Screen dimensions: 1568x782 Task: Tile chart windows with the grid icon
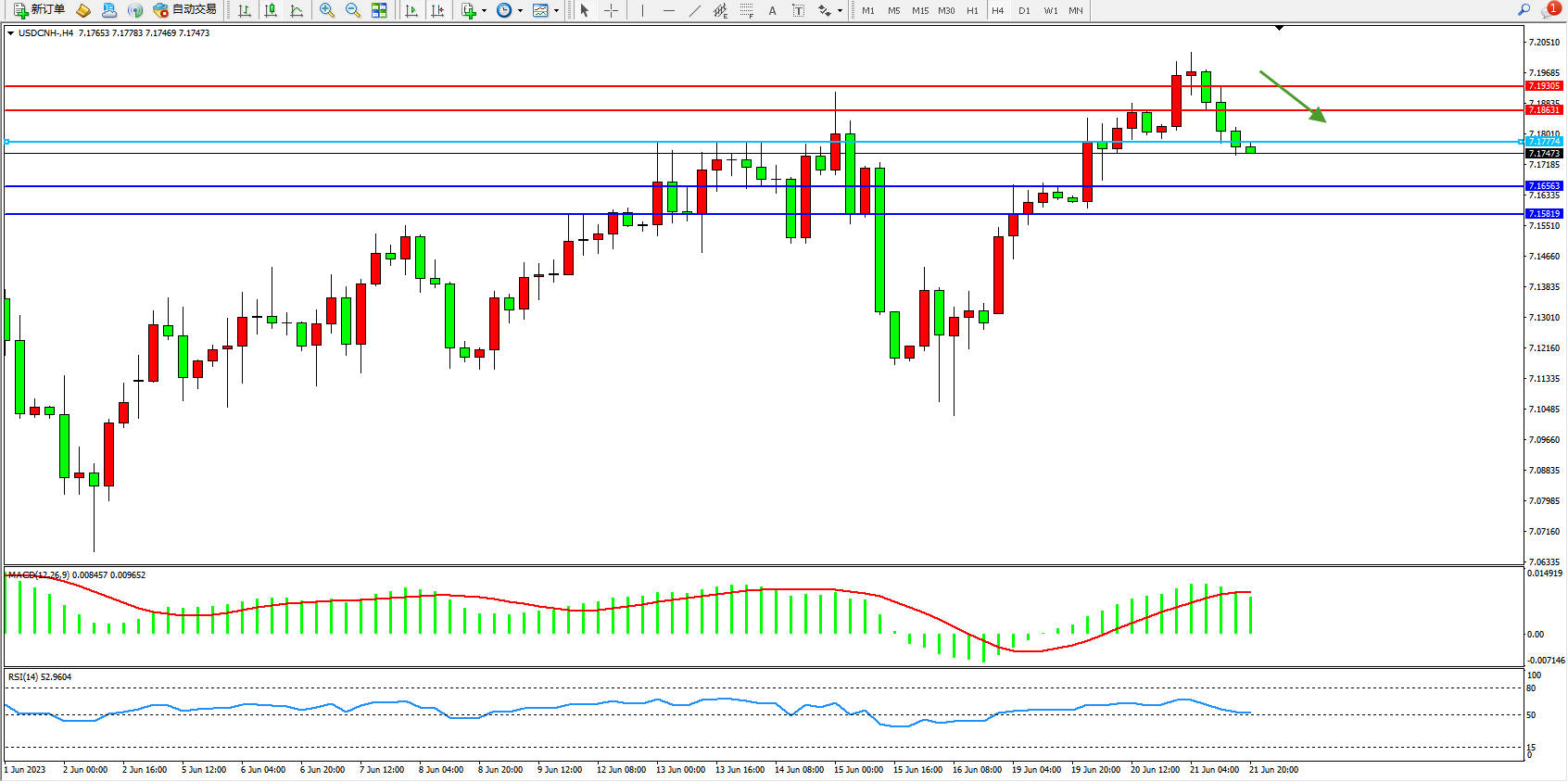[379, 10]
